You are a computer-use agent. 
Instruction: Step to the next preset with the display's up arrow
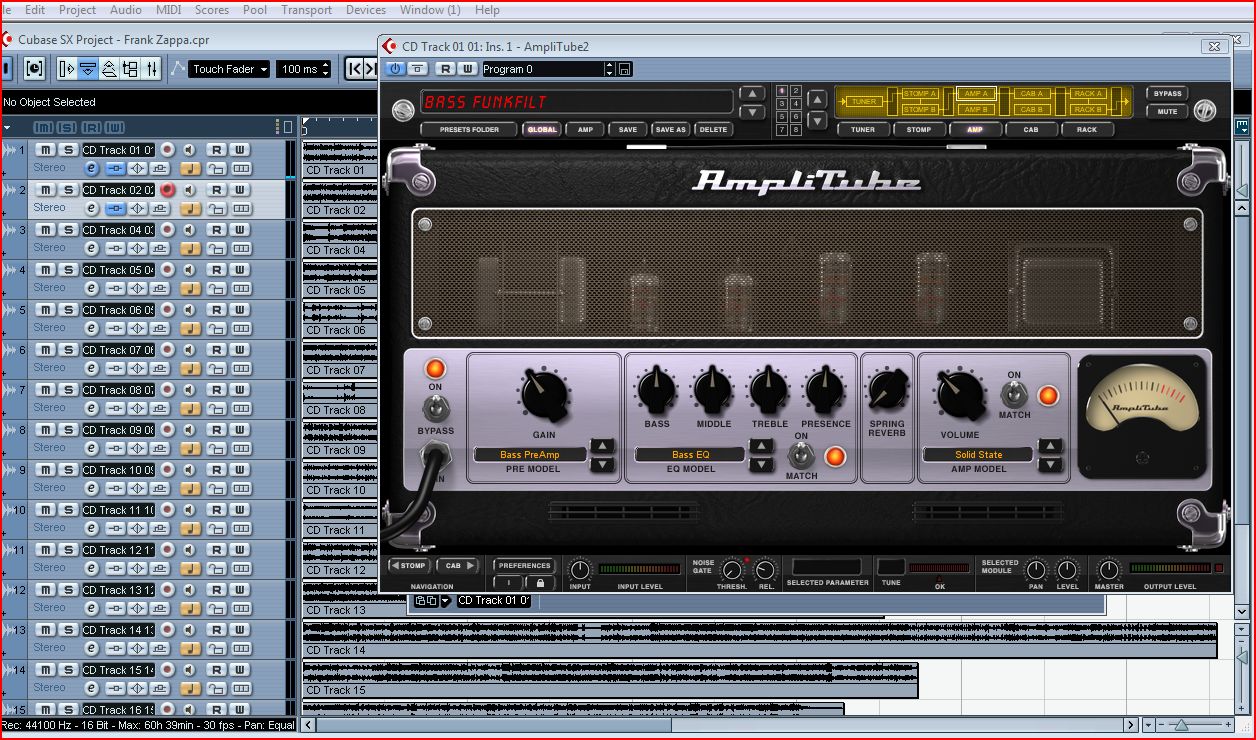click(x=752, y=94)
